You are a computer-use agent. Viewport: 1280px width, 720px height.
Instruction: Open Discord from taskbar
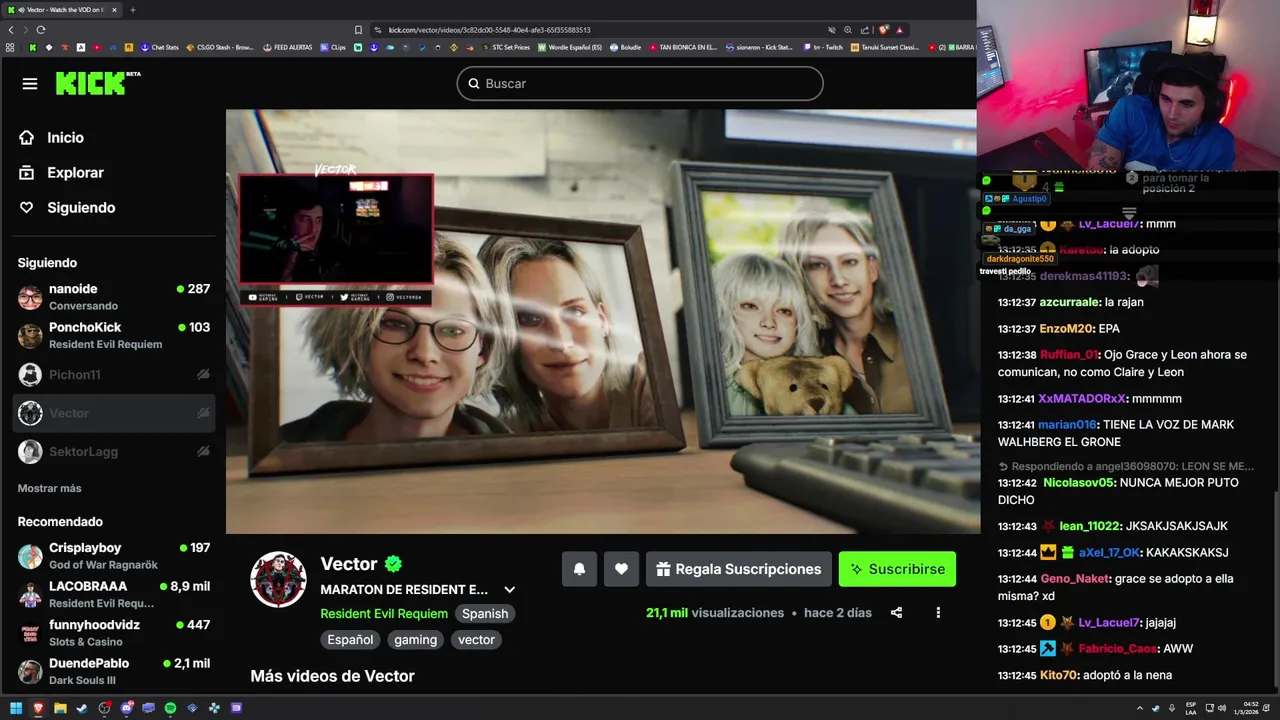coord(126,708)
